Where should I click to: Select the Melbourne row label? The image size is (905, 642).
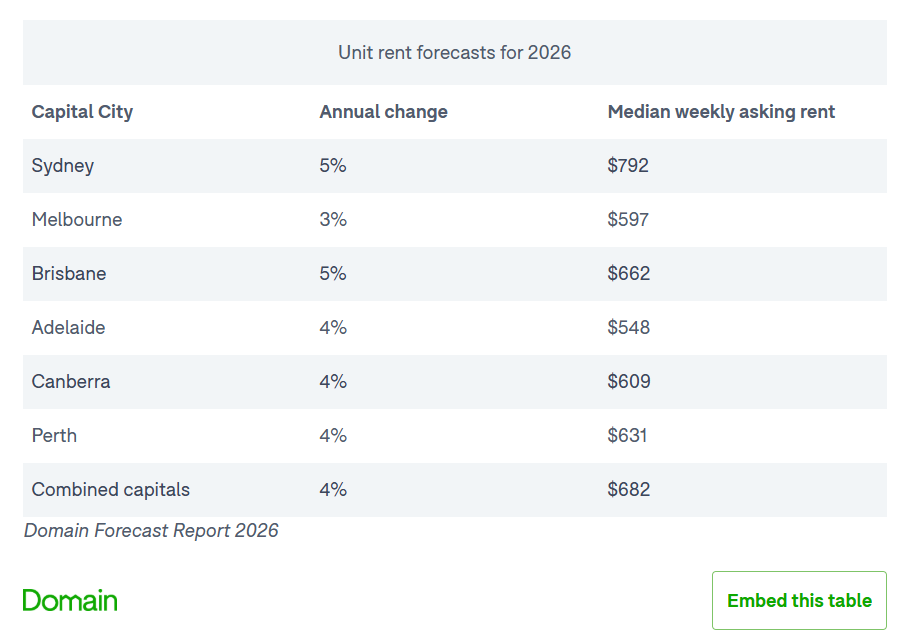(77, 220)
